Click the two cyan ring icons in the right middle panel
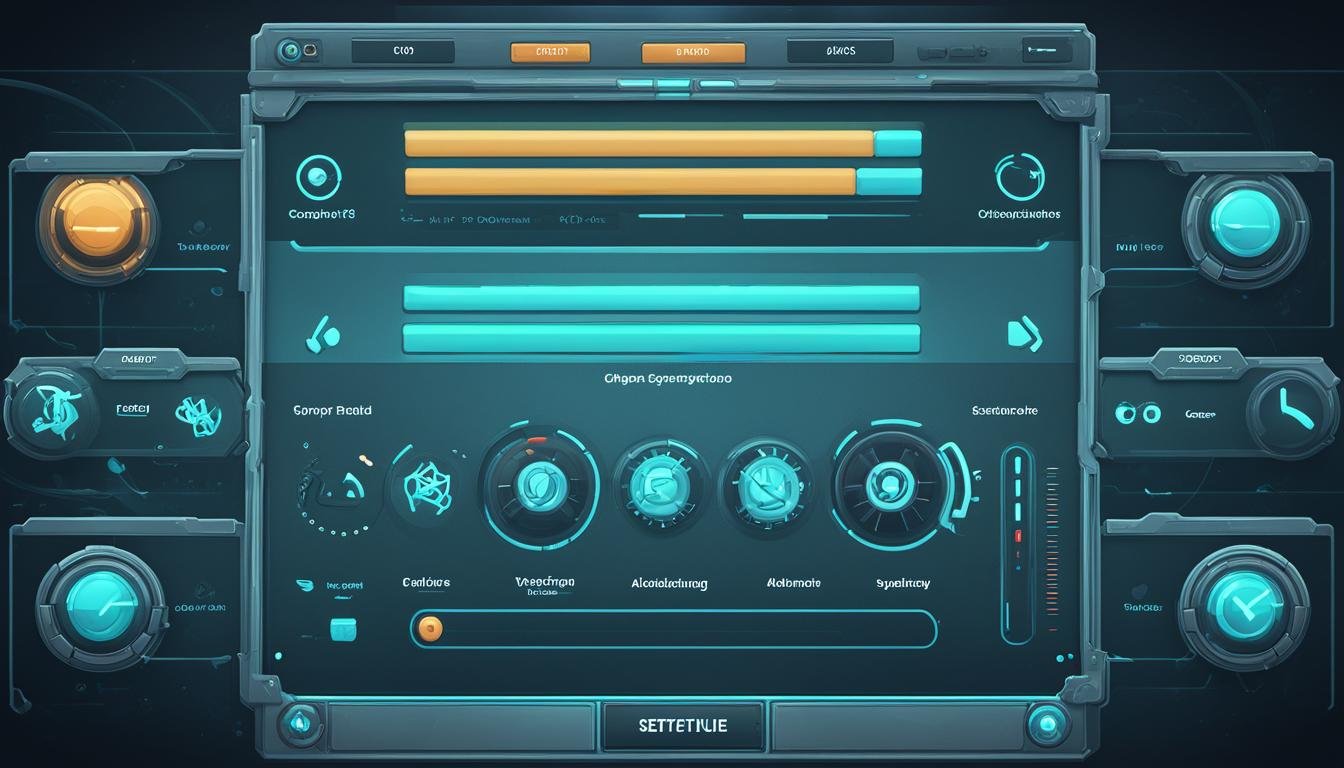Screen dimensions: 1344x768 coord(1138,413)
